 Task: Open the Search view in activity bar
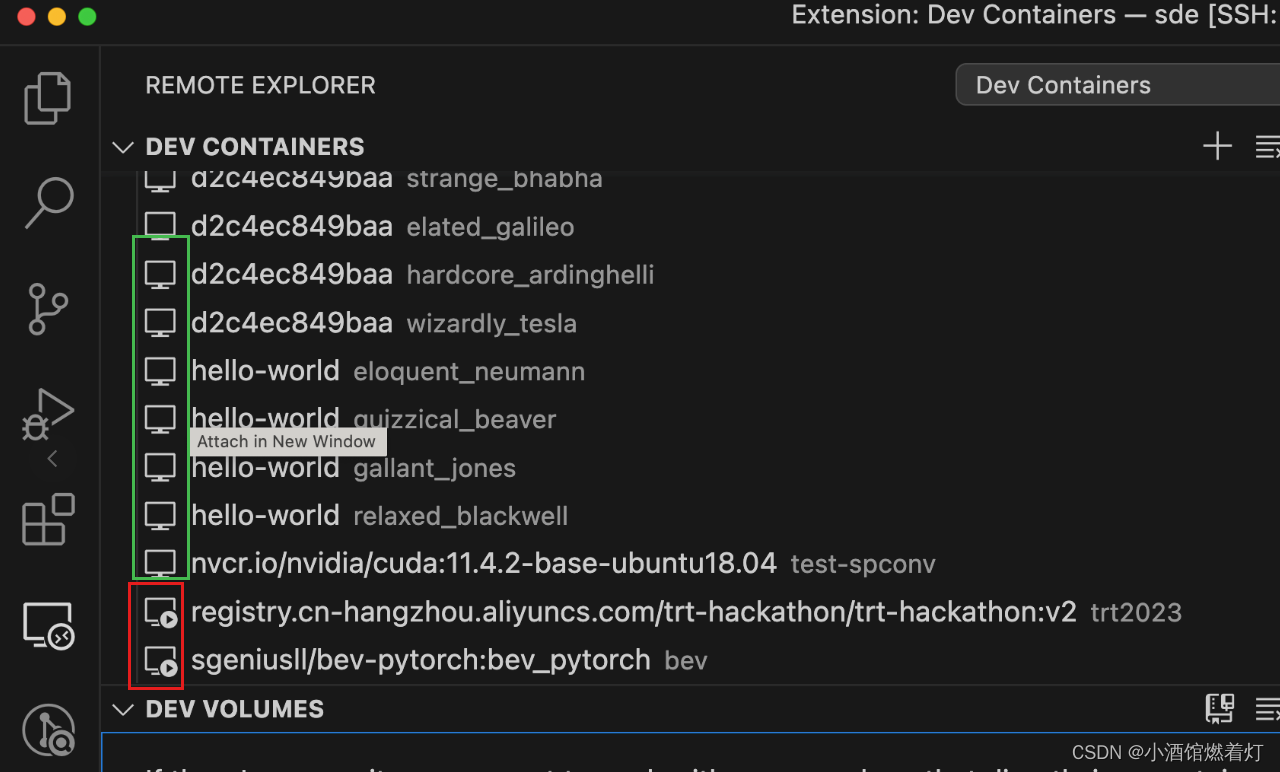48,203
